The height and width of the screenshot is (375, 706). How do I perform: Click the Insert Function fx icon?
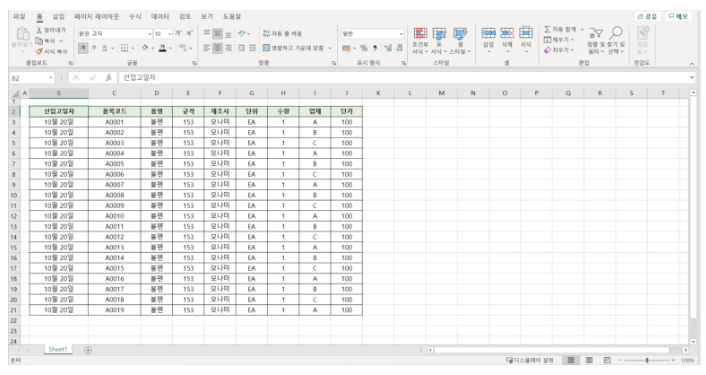pyautogui.click(x=109, y=78)
